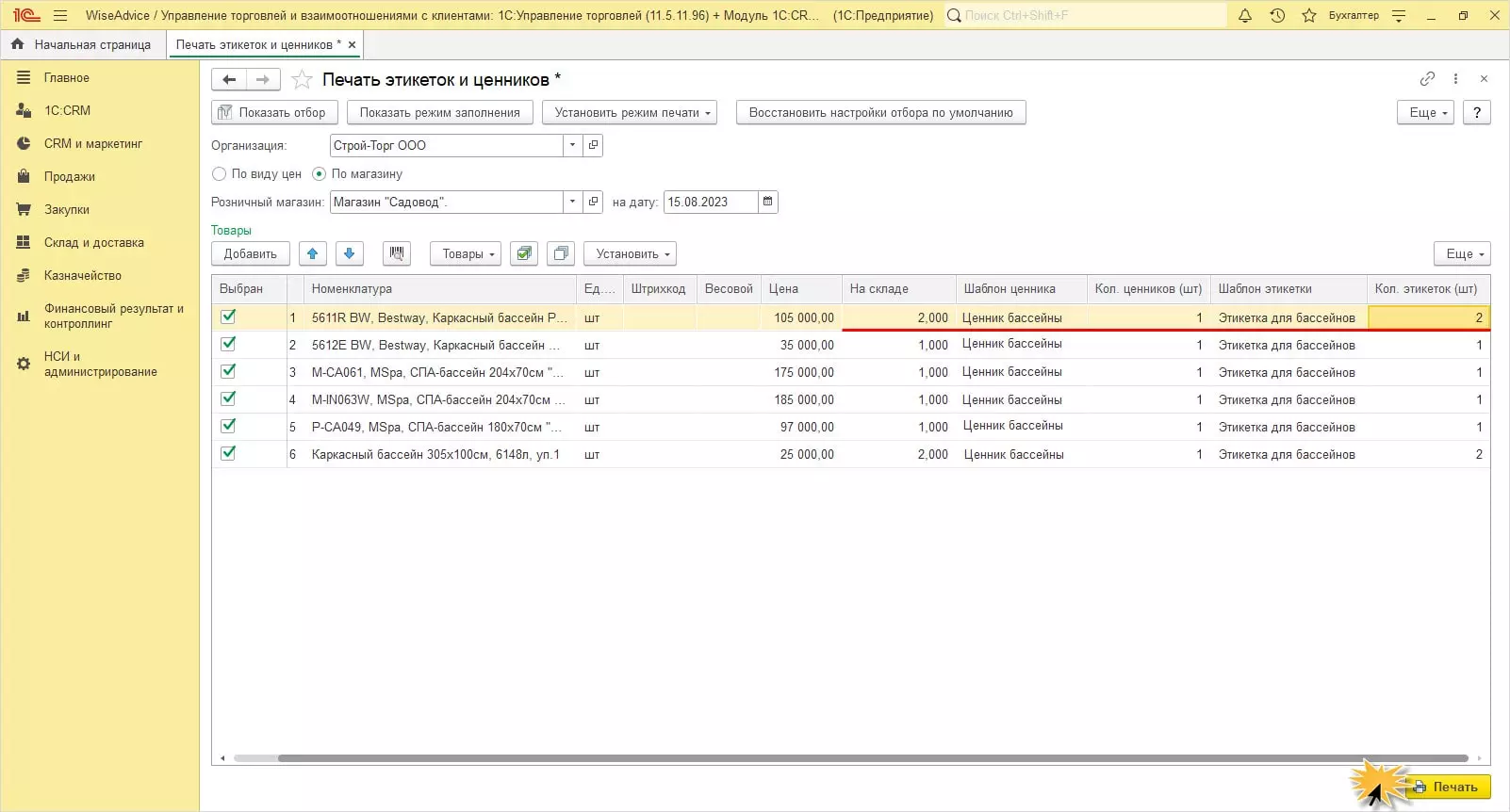The height and width of the screenshot is (812, 1510).
Task: Open НСИ и администрирование section
Action: point(100,364)
